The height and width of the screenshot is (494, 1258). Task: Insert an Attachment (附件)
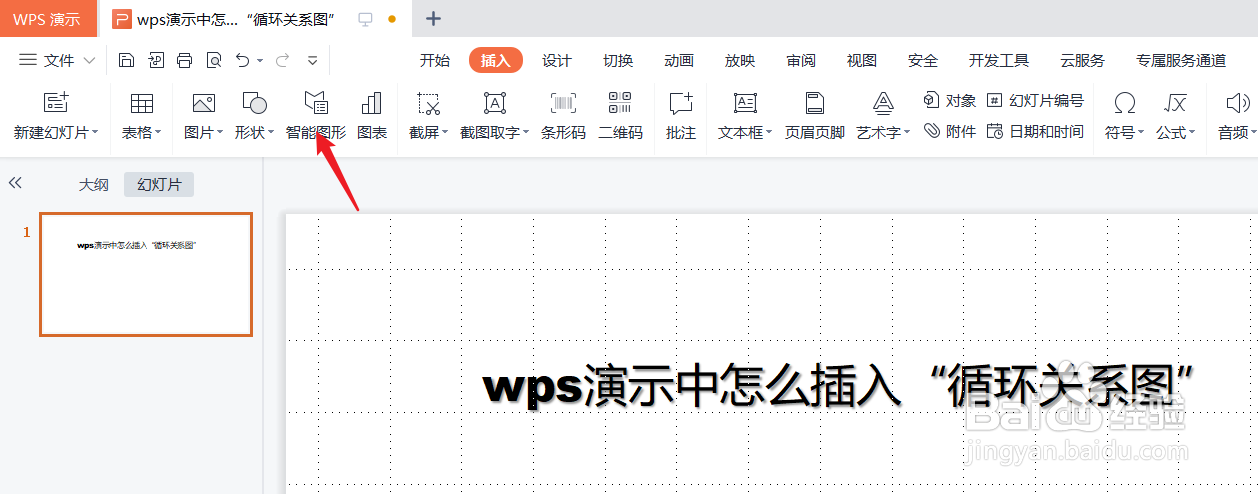[950, 131]
